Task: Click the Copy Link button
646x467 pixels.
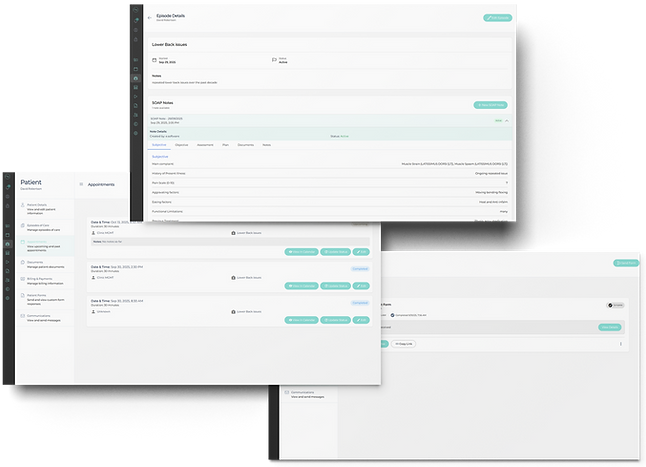Action: coord(403,344)
